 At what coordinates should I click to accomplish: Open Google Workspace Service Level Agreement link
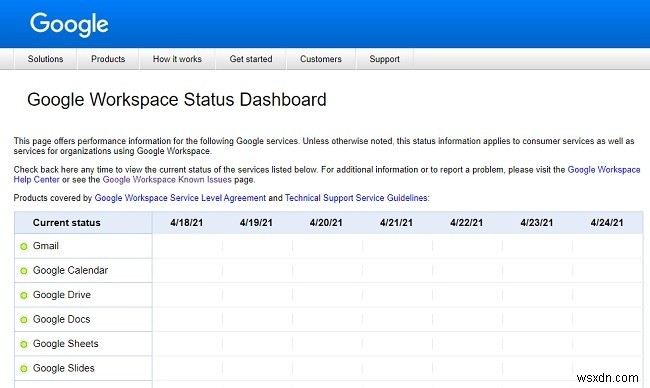tap(180, 198)
